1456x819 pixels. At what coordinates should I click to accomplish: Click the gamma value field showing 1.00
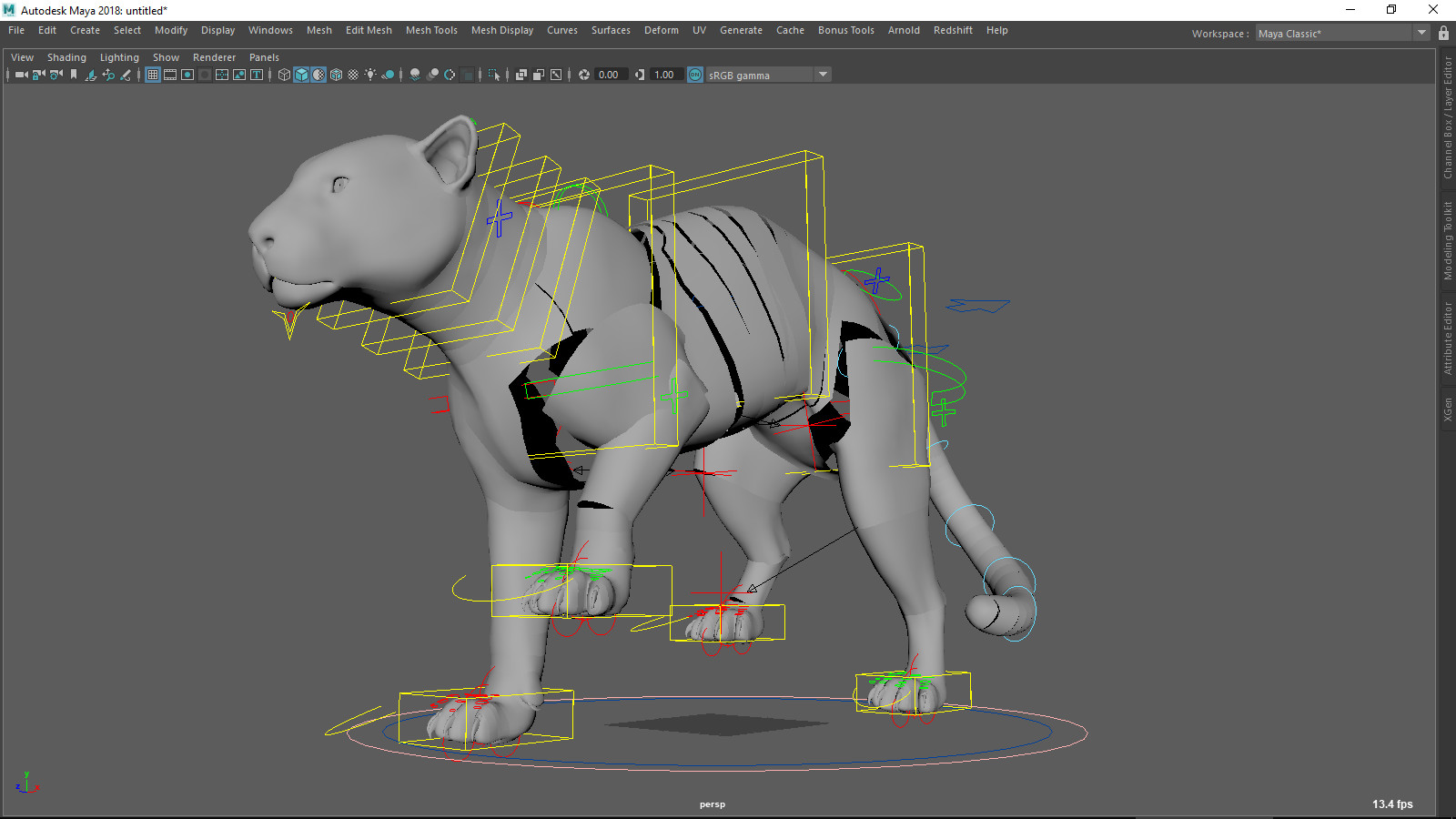tap(665, 75)
